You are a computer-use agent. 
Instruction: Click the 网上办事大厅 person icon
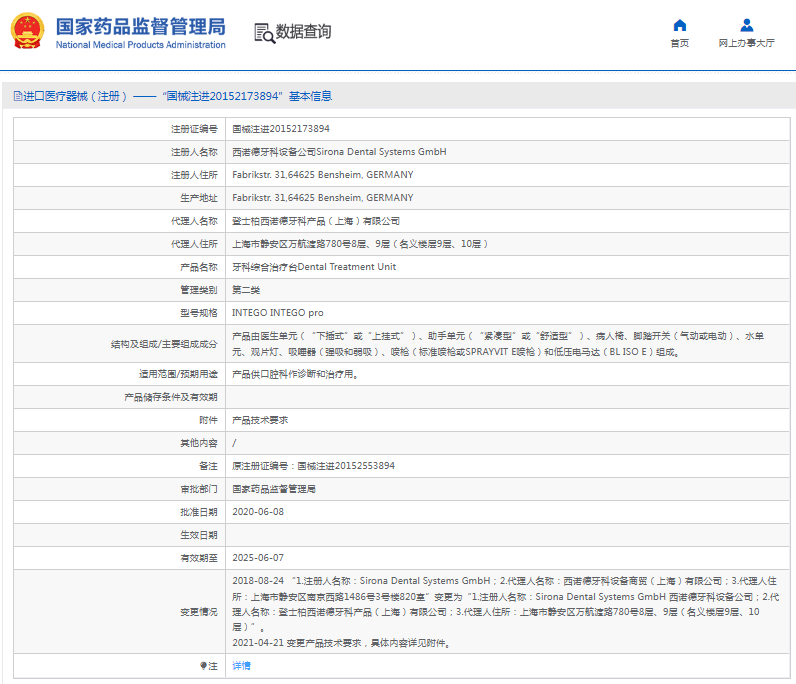(x=746, y=25)
